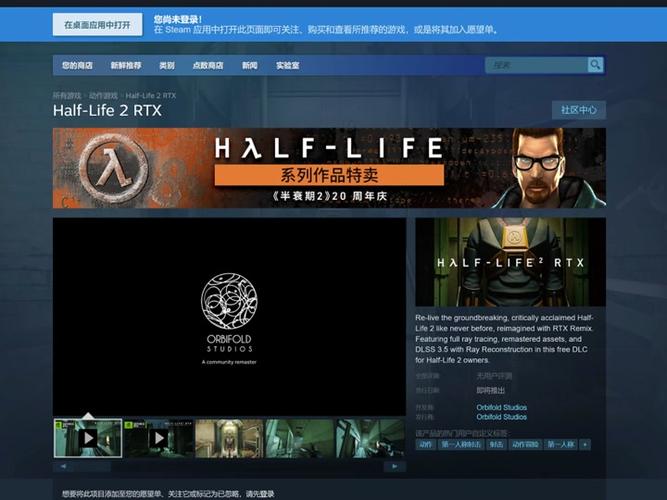This screenshot has width=667, height=500.
Task: Click the 登录 login link at bottom
Action: pos(267,494)
